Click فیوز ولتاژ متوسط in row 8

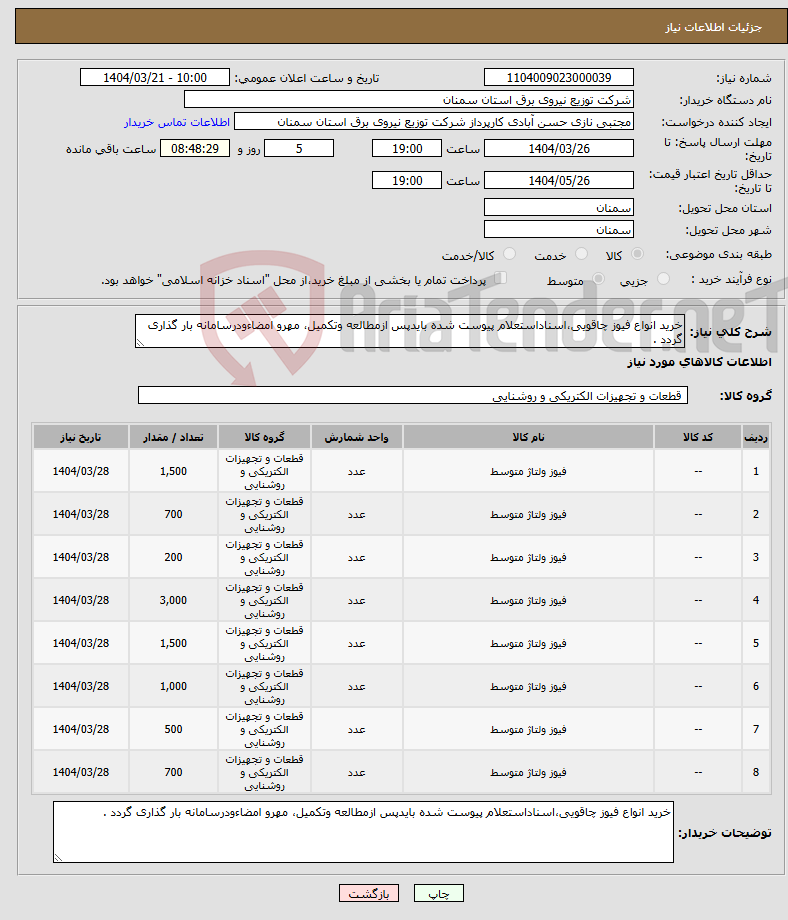click(x=528, y=772)
